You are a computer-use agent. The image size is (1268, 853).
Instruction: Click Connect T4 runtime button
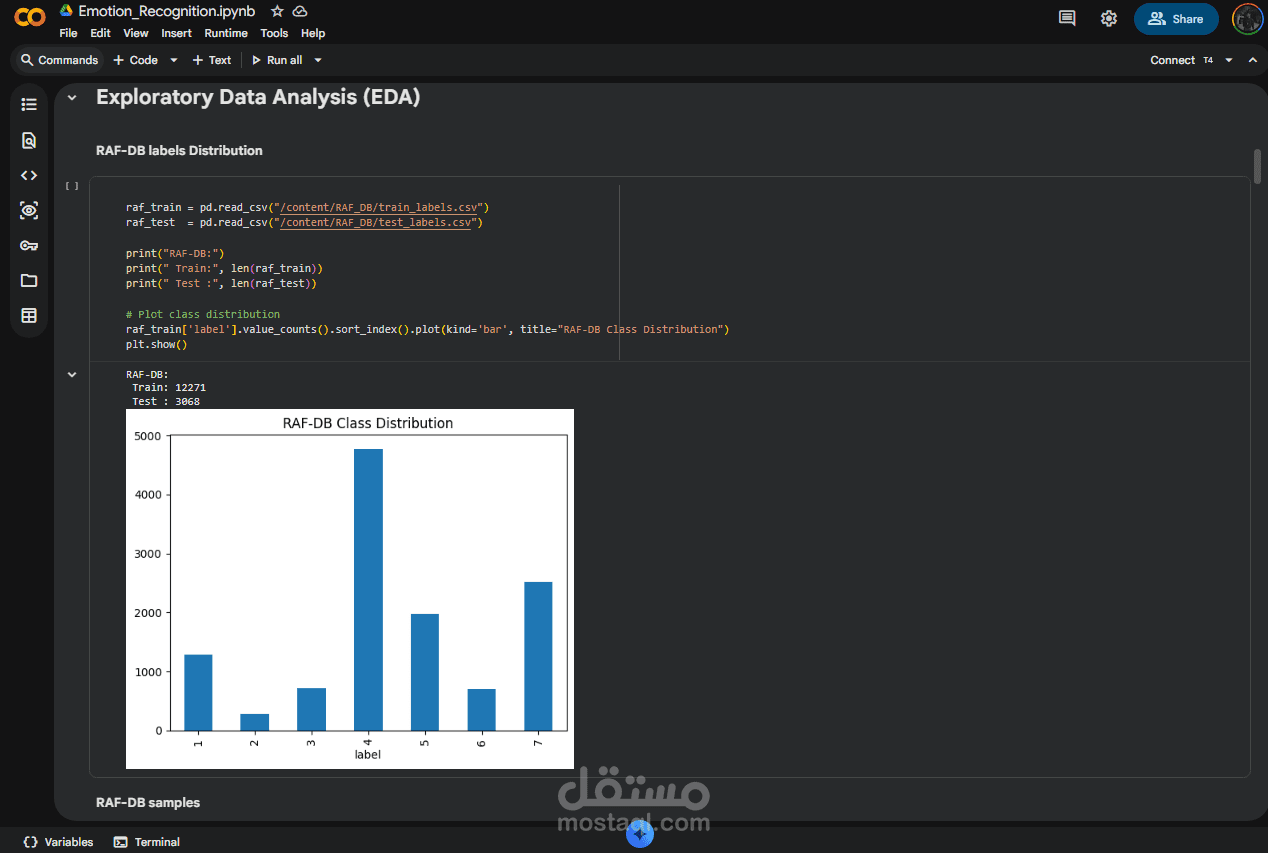point(1182,60)
